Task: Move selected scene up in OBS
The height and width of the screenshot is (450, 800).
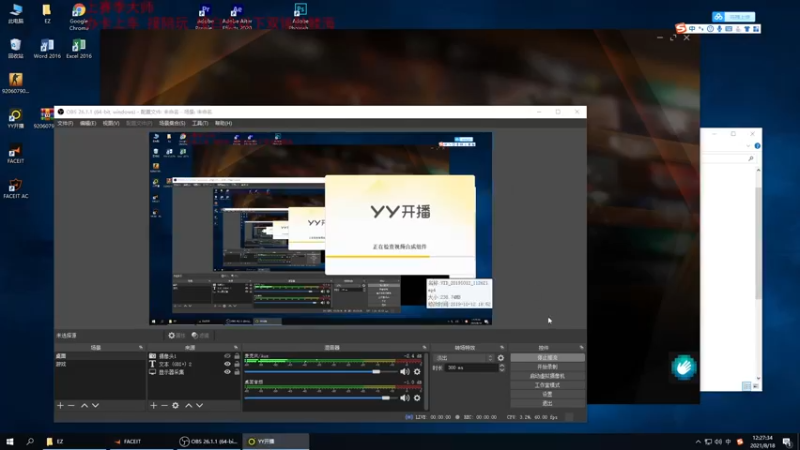Action: point(84,405)
